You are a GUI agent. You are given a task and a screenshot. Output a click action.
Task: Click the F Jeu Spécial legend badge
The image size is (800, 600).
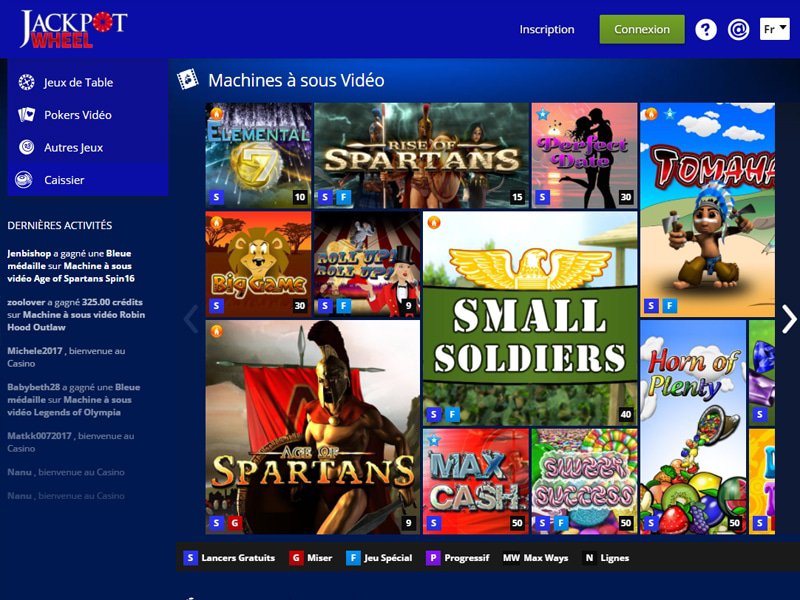[x=353, y=558]
